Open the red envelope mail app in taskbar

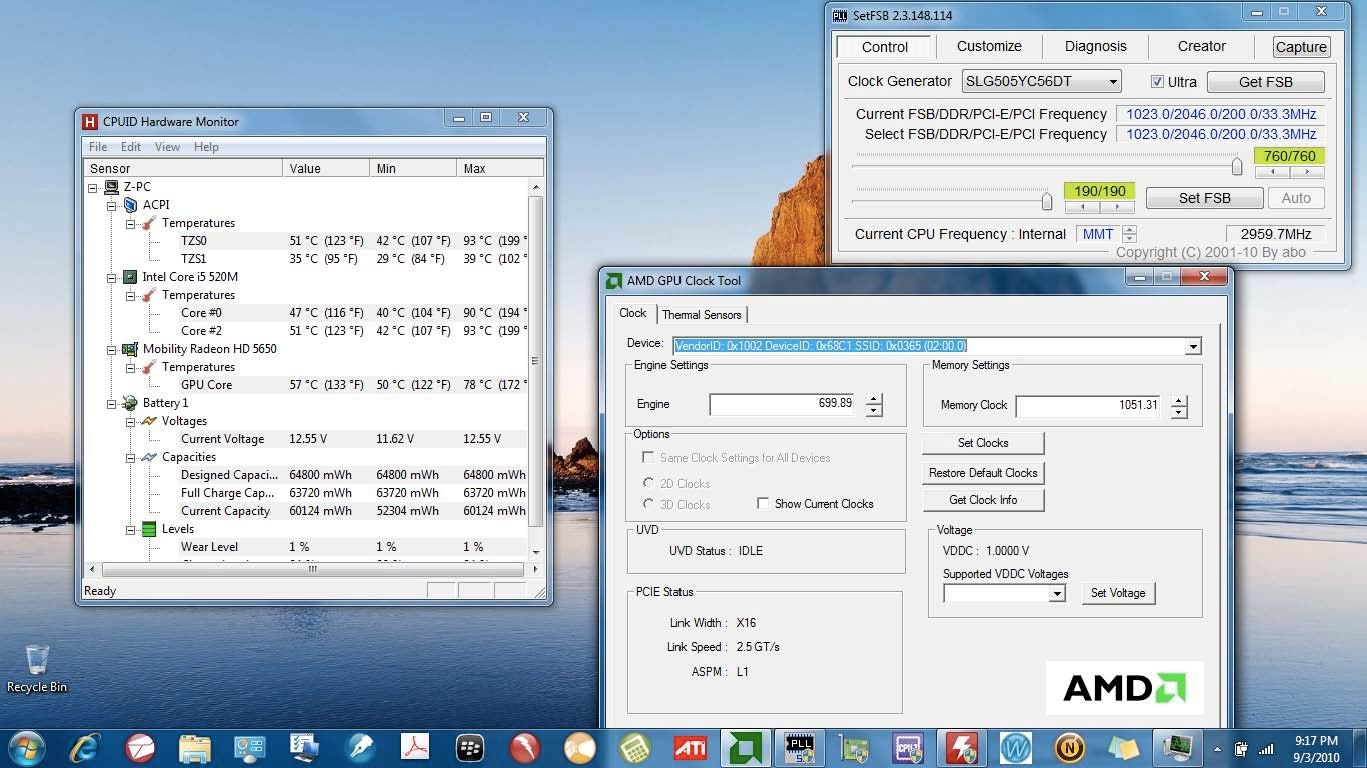(x=140, y=747)
